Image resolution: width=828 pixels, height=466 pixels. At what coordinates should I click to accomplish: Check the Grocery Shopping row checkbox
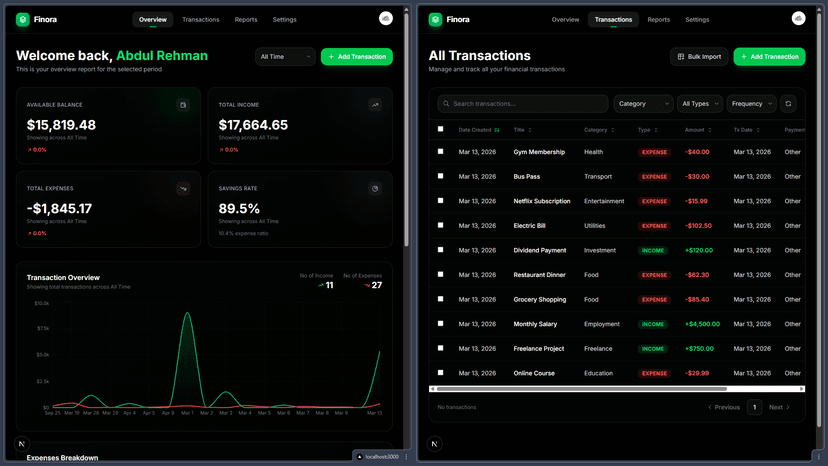440,299
